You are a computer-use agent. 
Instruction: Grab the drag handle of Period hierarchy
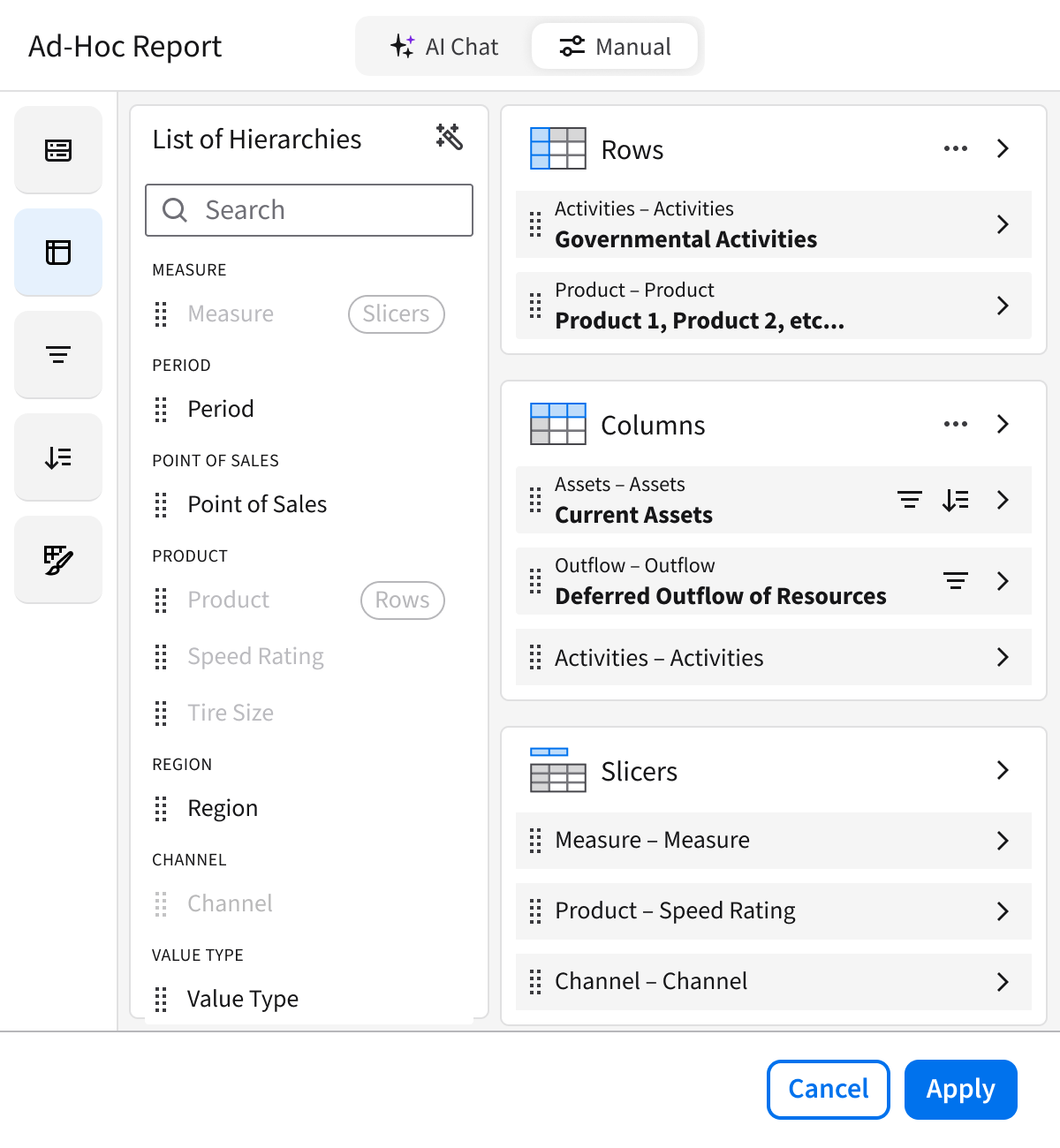coord(161,409)
